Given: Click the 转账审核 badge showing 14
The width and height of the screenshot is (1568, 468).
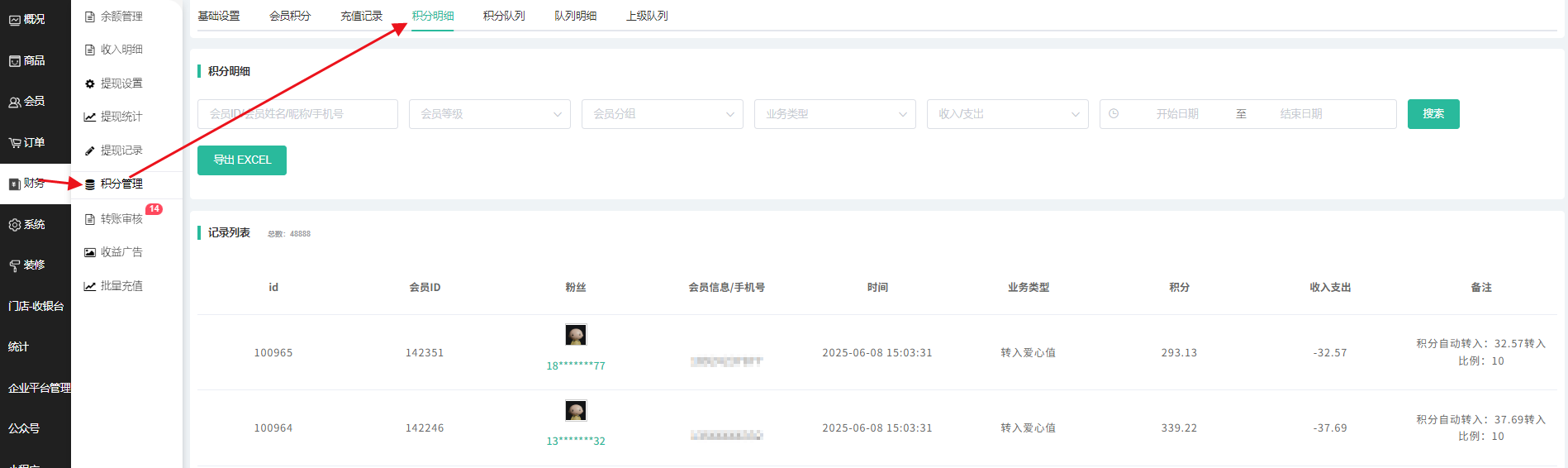Looking at the screenshot, I should coord(154,209).
